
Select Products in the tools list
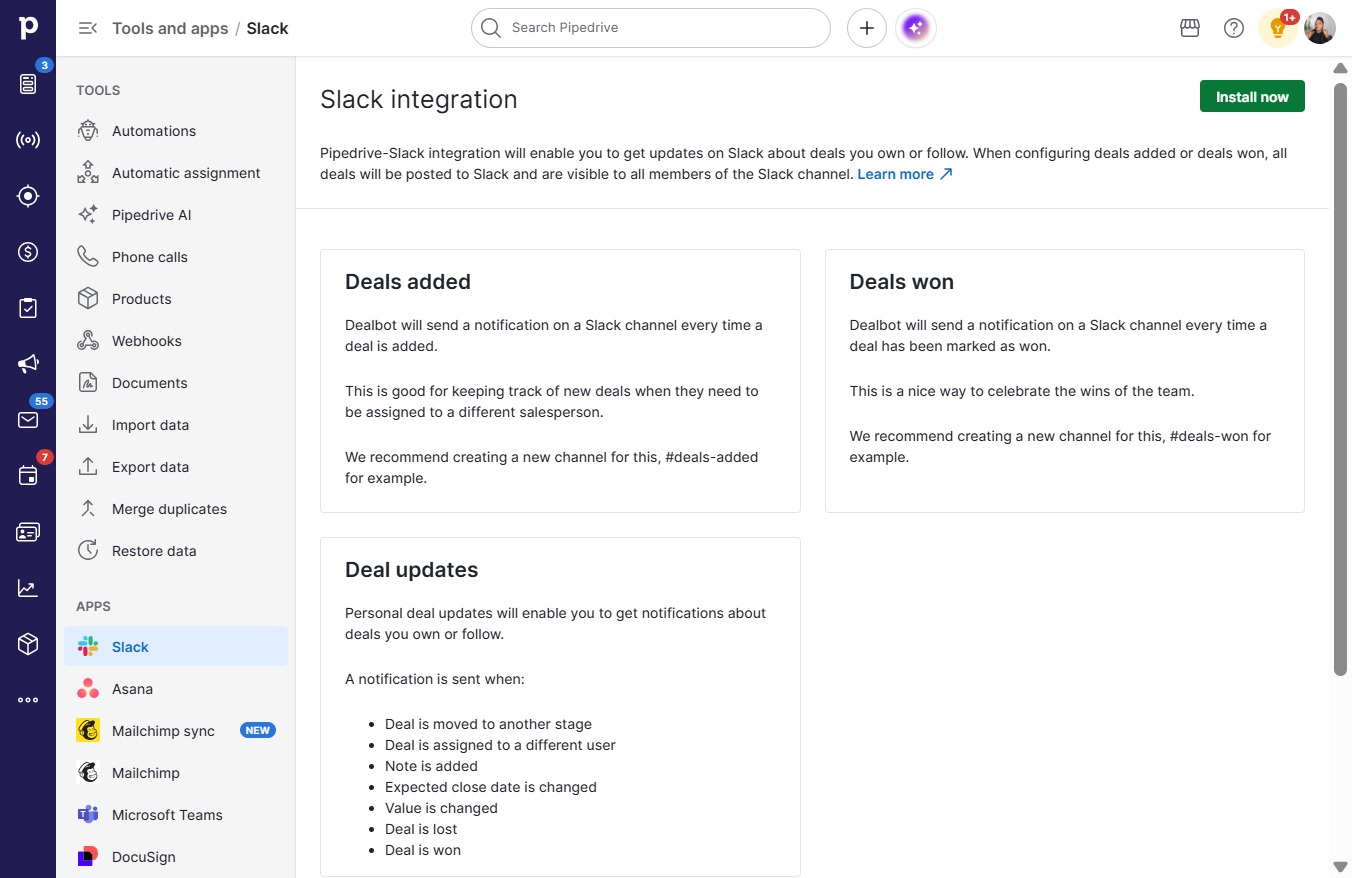point(176,299)
